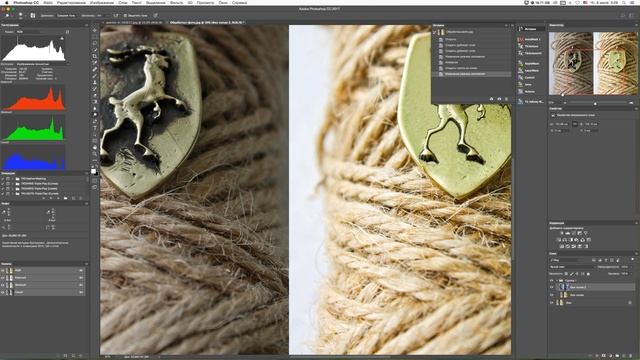Viewport: 640px width, 360px height.
Task: Open the Фильтр menu
Action: 176,2
